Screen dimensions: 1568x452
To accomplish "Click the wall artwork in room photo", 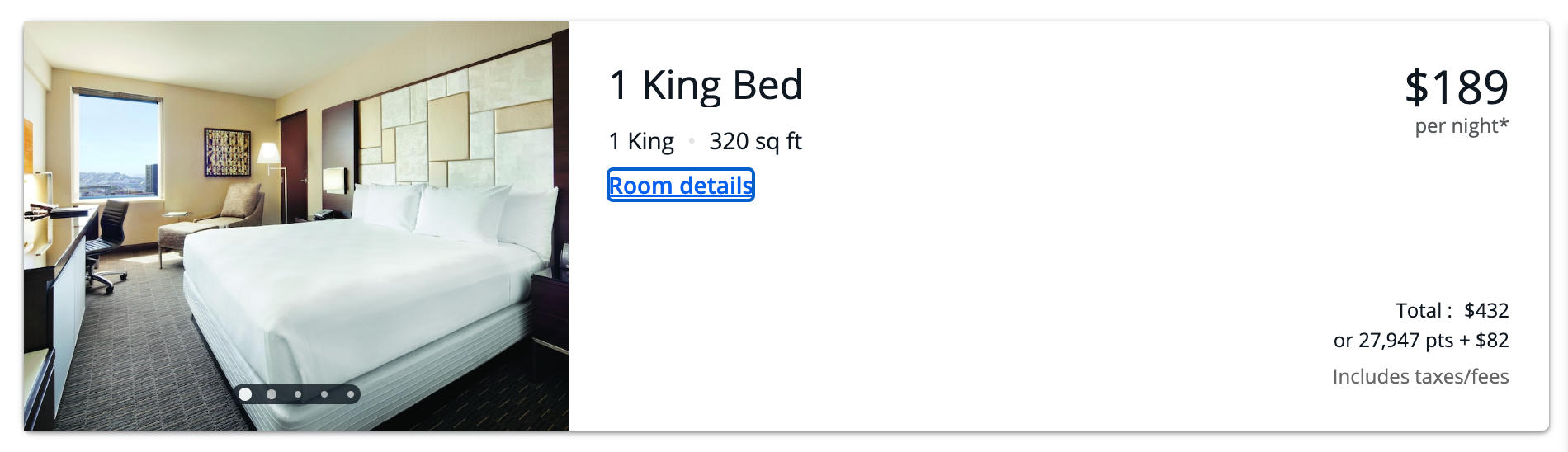I will [x=227, y=153].
